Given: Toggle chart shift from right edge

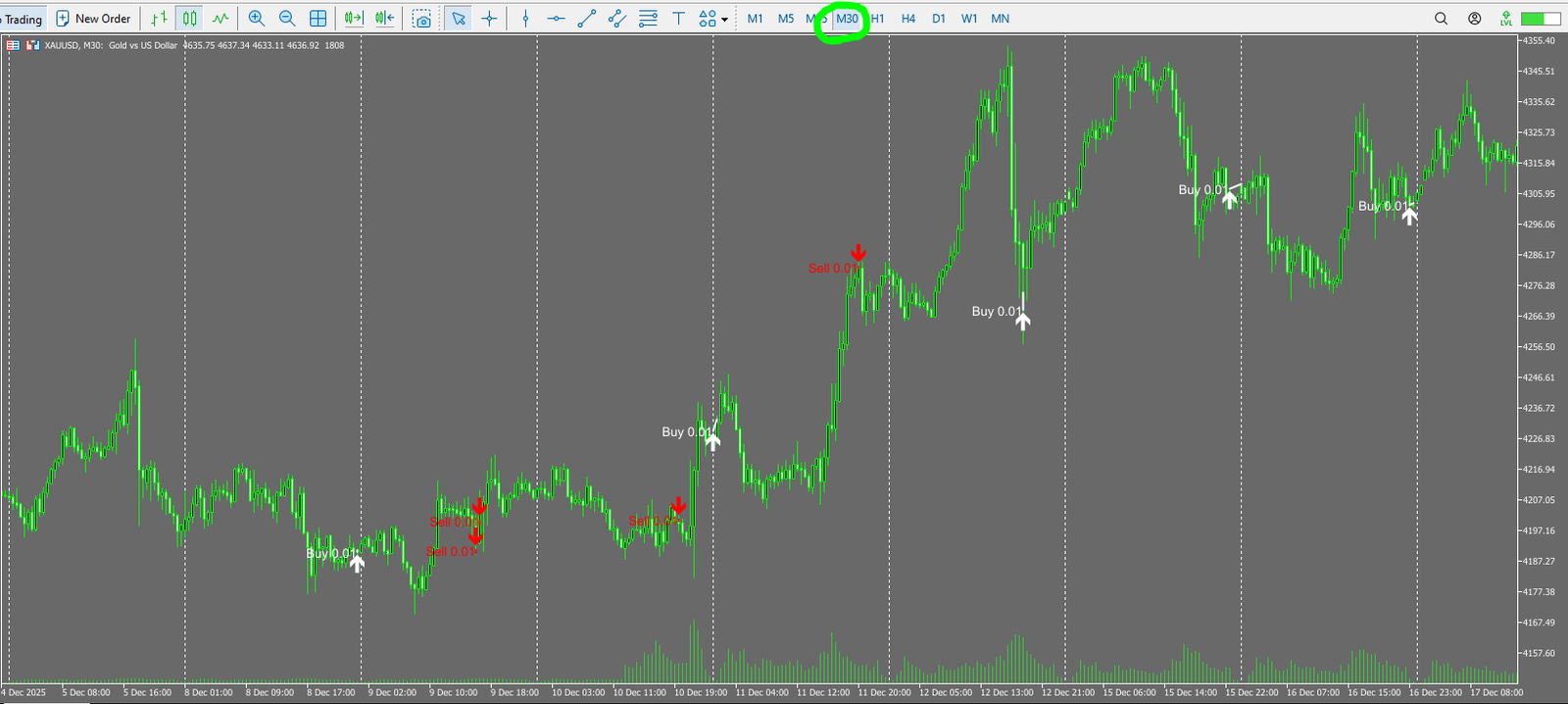Looking at the screenshot, I should click(x=385, y=19).
